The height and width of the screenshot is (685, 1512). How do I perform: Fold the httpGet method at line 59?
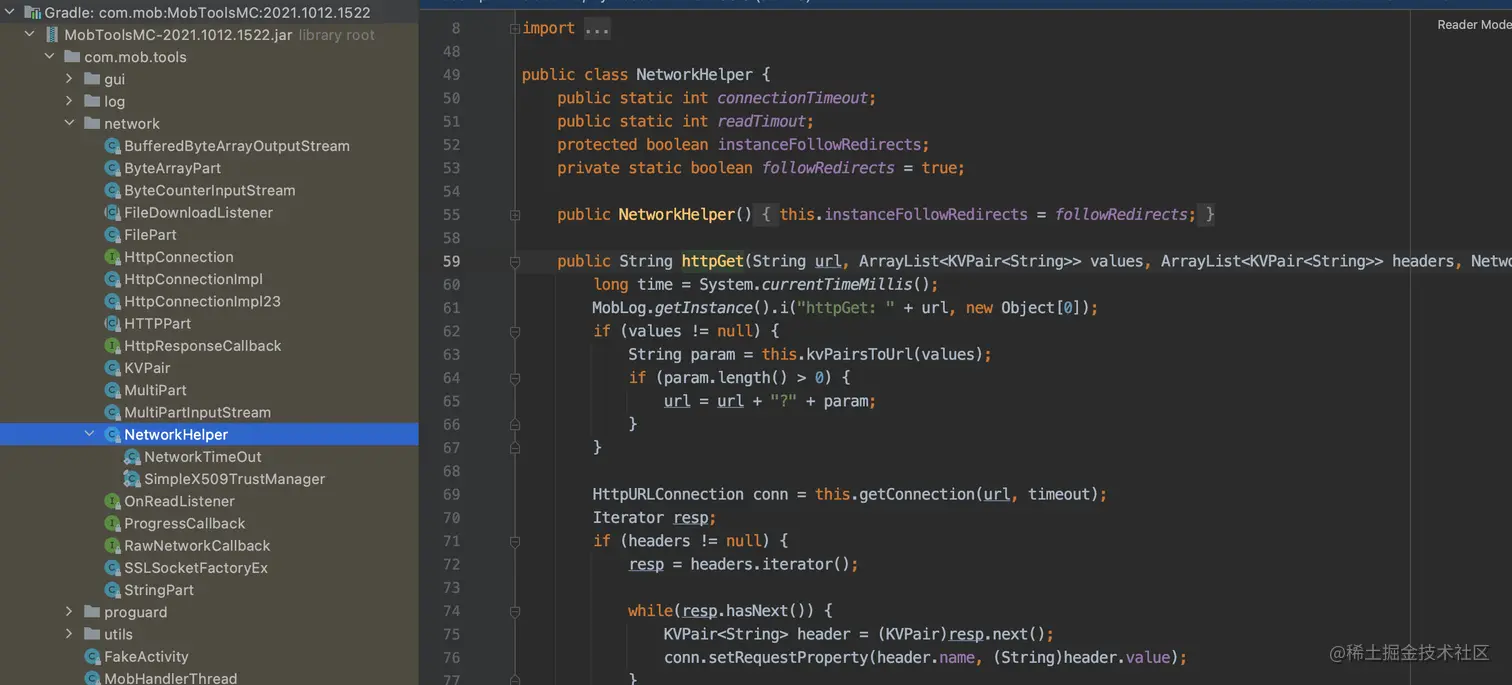click(515, 261)
